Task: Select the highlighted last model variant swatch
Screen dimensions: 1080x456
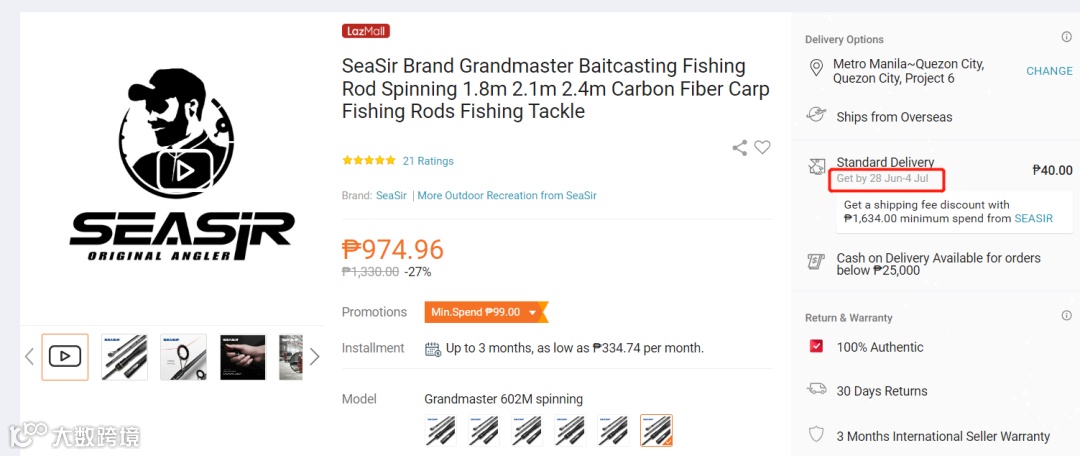Action: click(x=656, y=430)
